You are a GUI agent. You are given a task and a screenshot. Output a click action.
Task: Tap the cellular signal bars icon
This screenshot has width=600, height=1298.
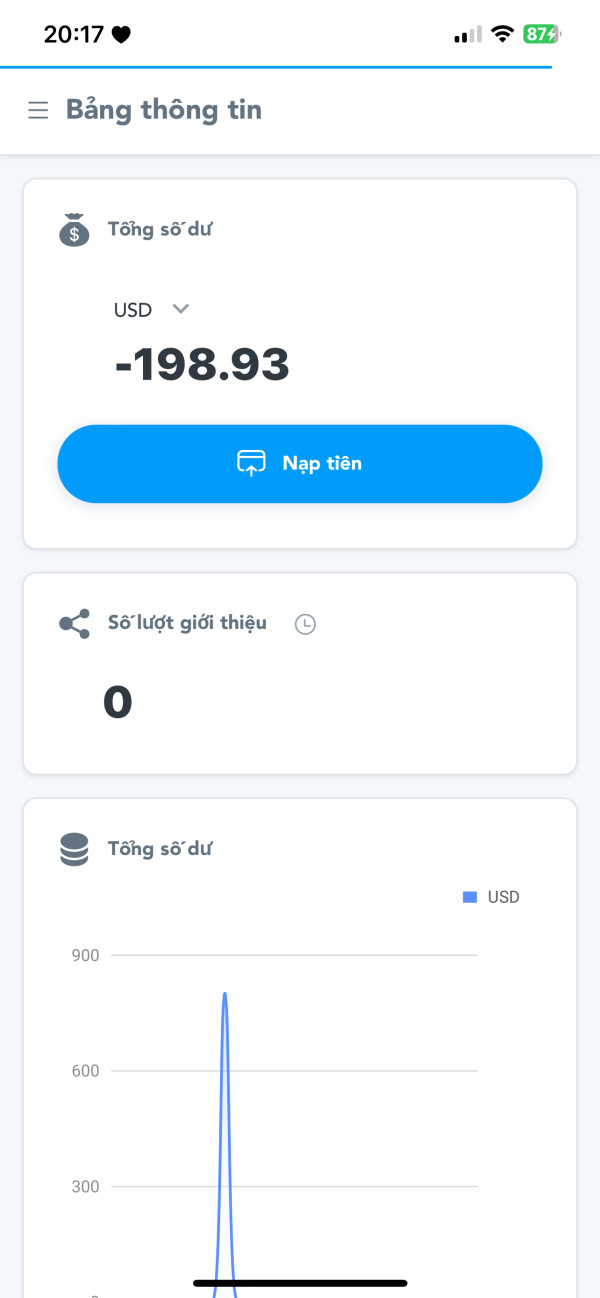(467, 35)
